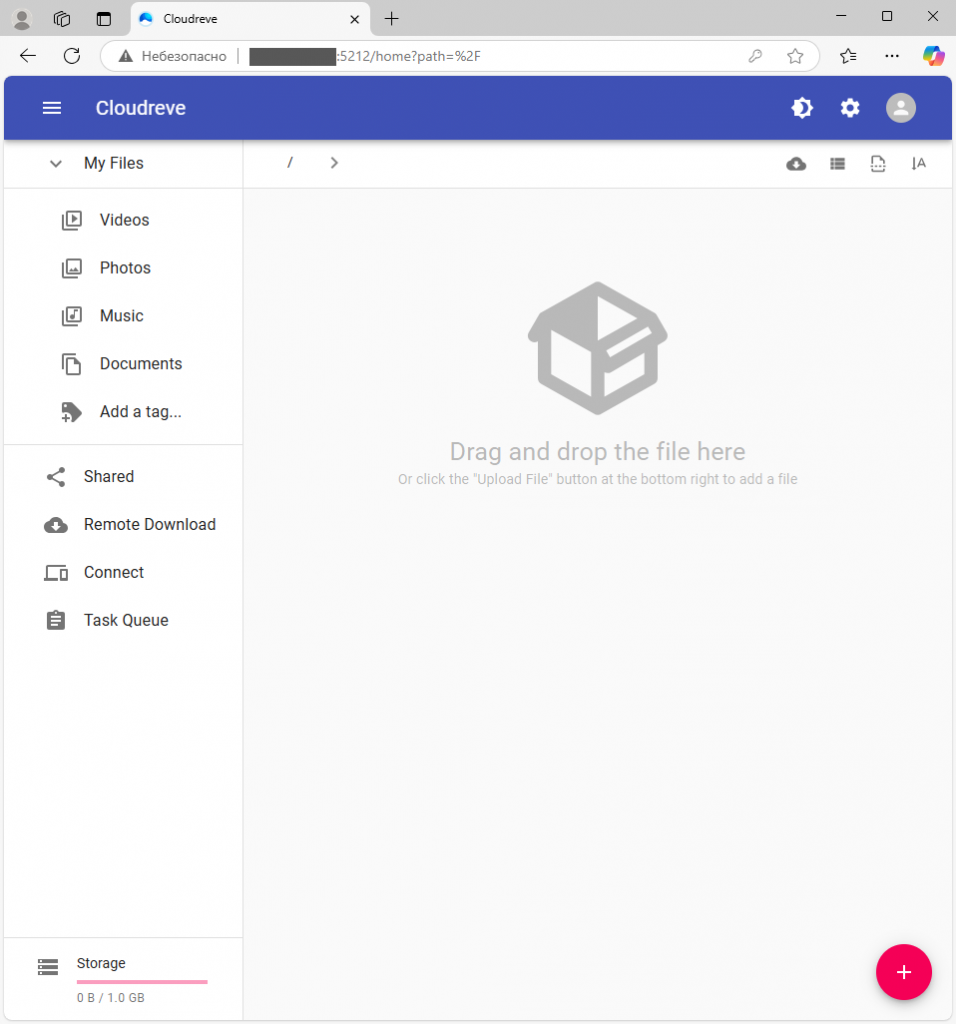Open browser three-dots menu

pos(892,56)
